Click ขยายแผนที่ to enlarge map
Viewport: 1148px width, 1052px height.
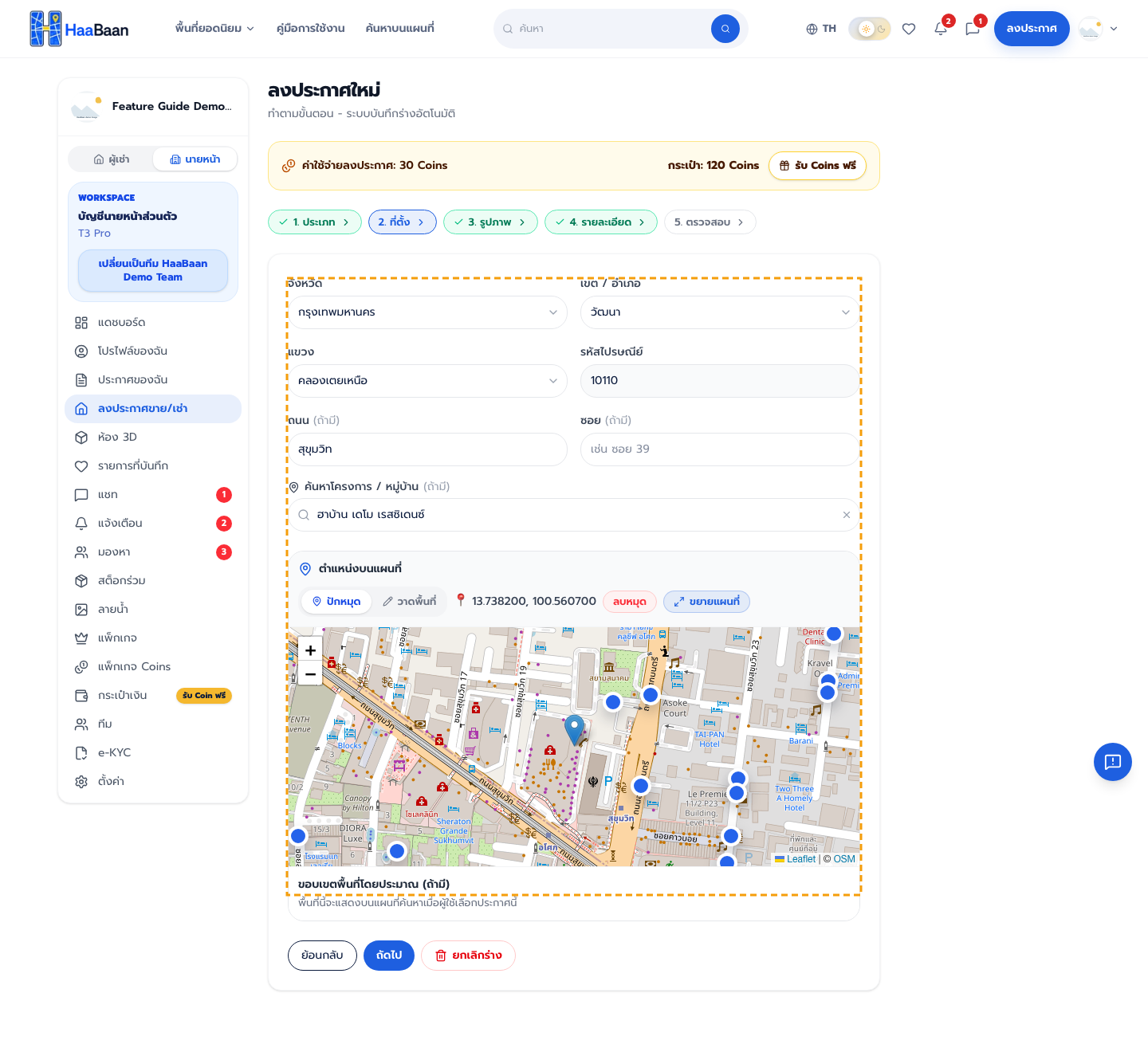(x=706, y=602)
